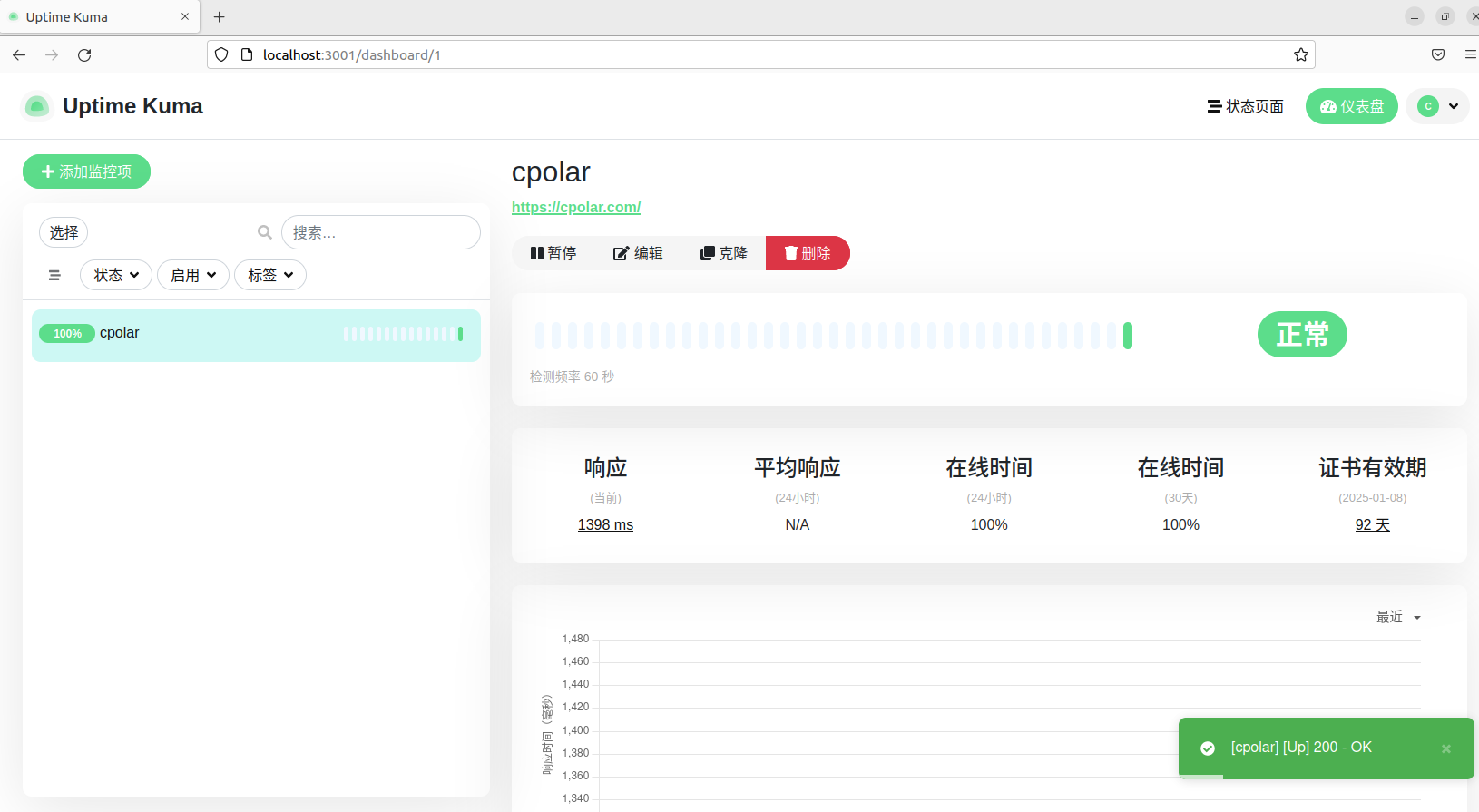Click the green latest heartbeat bar
This screenshot has height=812, width=1479.
[1128, 336]
